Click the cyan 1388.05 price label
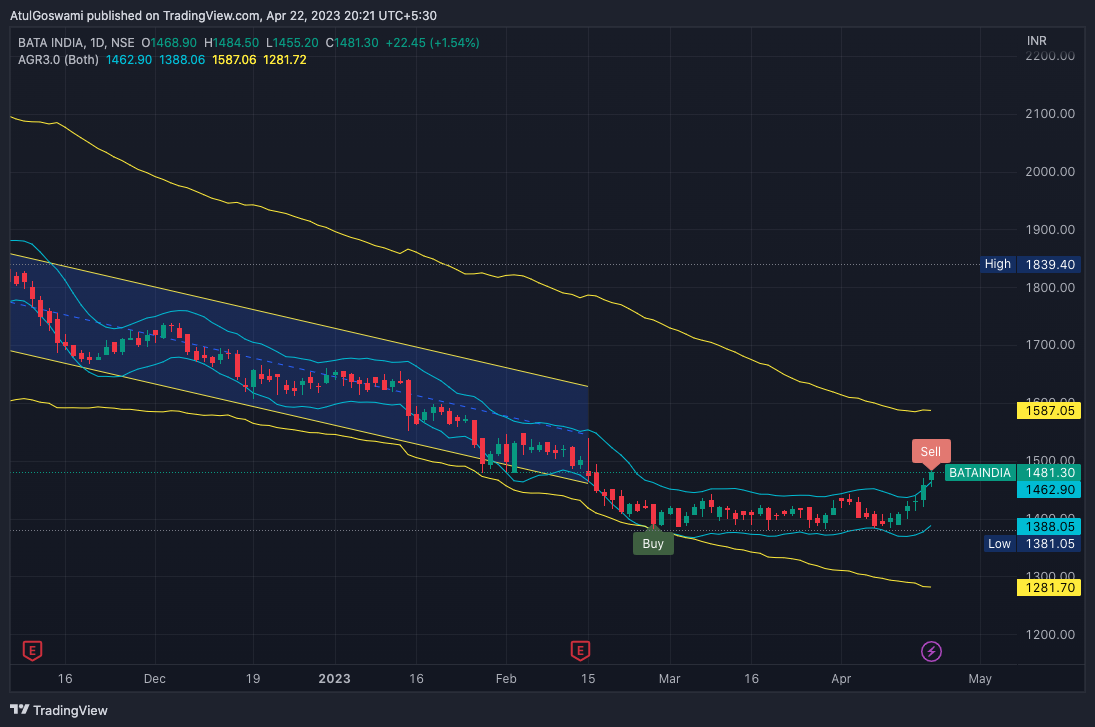 [x=1049, y=527]
